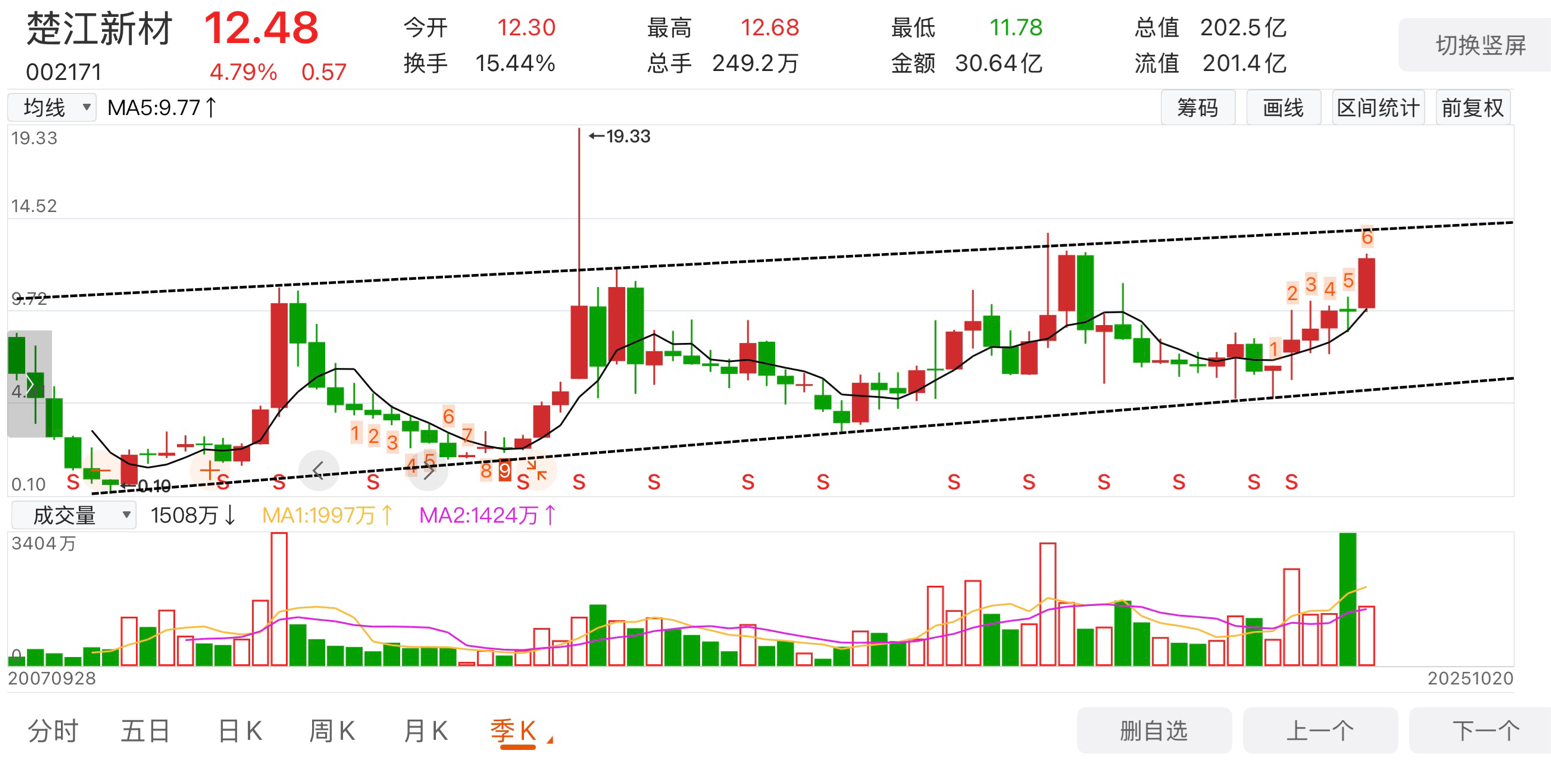Click the gray chevron handle at chart left
Screen dimensions: 1551x768
coord(29,384)
